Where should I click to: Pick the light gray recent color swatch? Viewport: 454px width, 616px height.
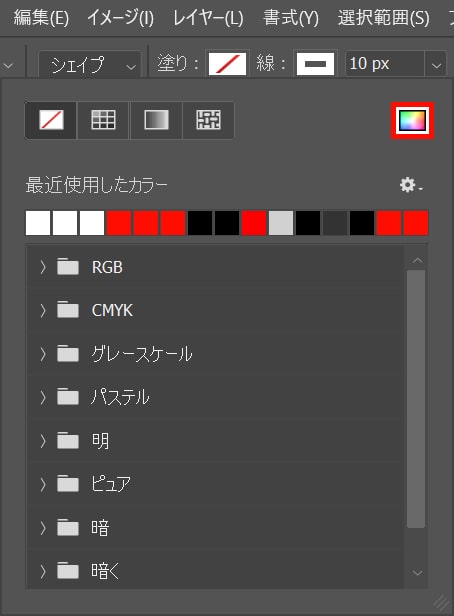(x=281, y=223)
